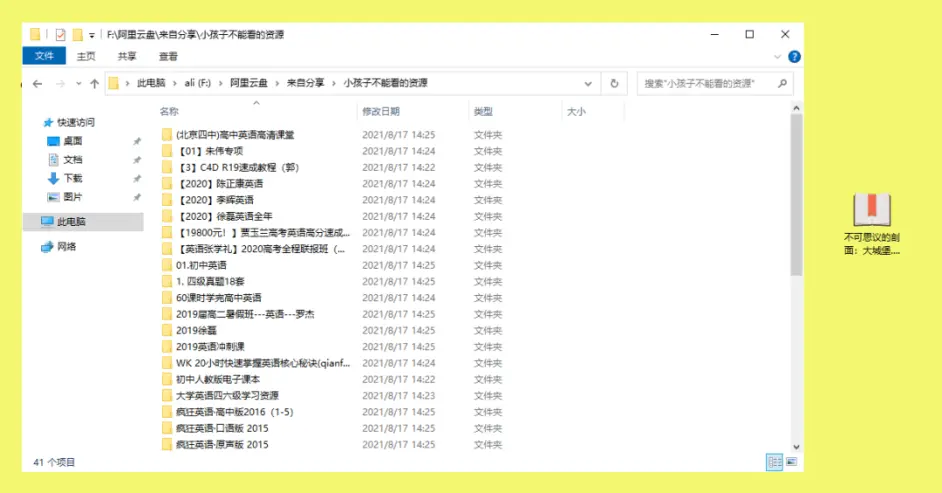The height and width of the screenshot is (493, 942).
Task: Unpin 桌面 via its pin icon
Action: pos(137,141)
